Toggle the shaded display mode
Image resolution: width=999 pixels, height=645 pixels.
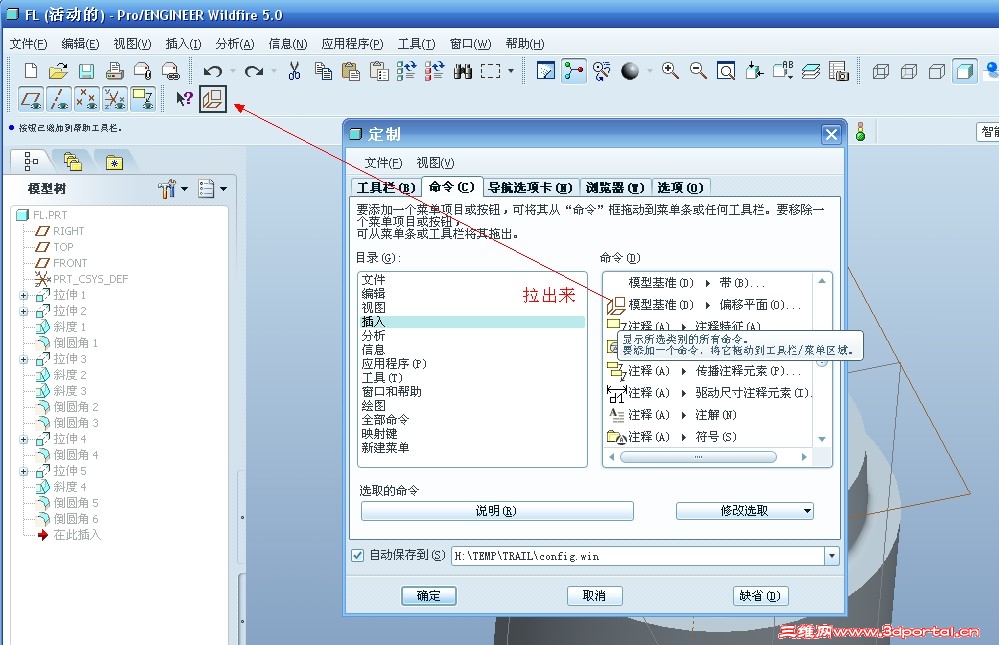coord(965,71)
